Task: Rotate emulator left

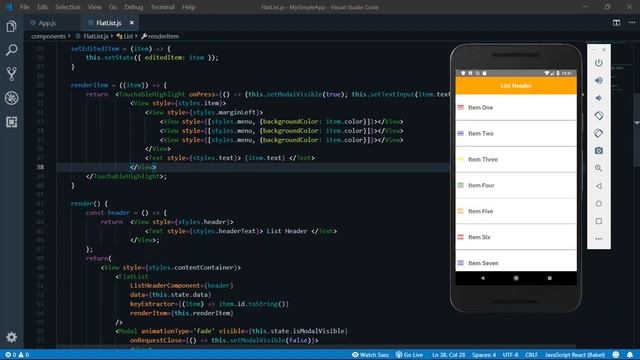Action: (x=599, y=116)
